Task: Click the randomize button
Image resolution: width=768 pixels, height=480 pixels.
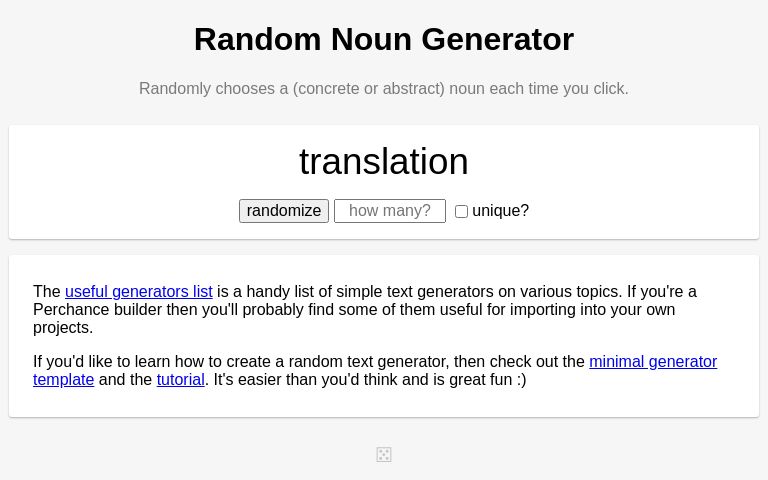Action: [x=284, y=211]
